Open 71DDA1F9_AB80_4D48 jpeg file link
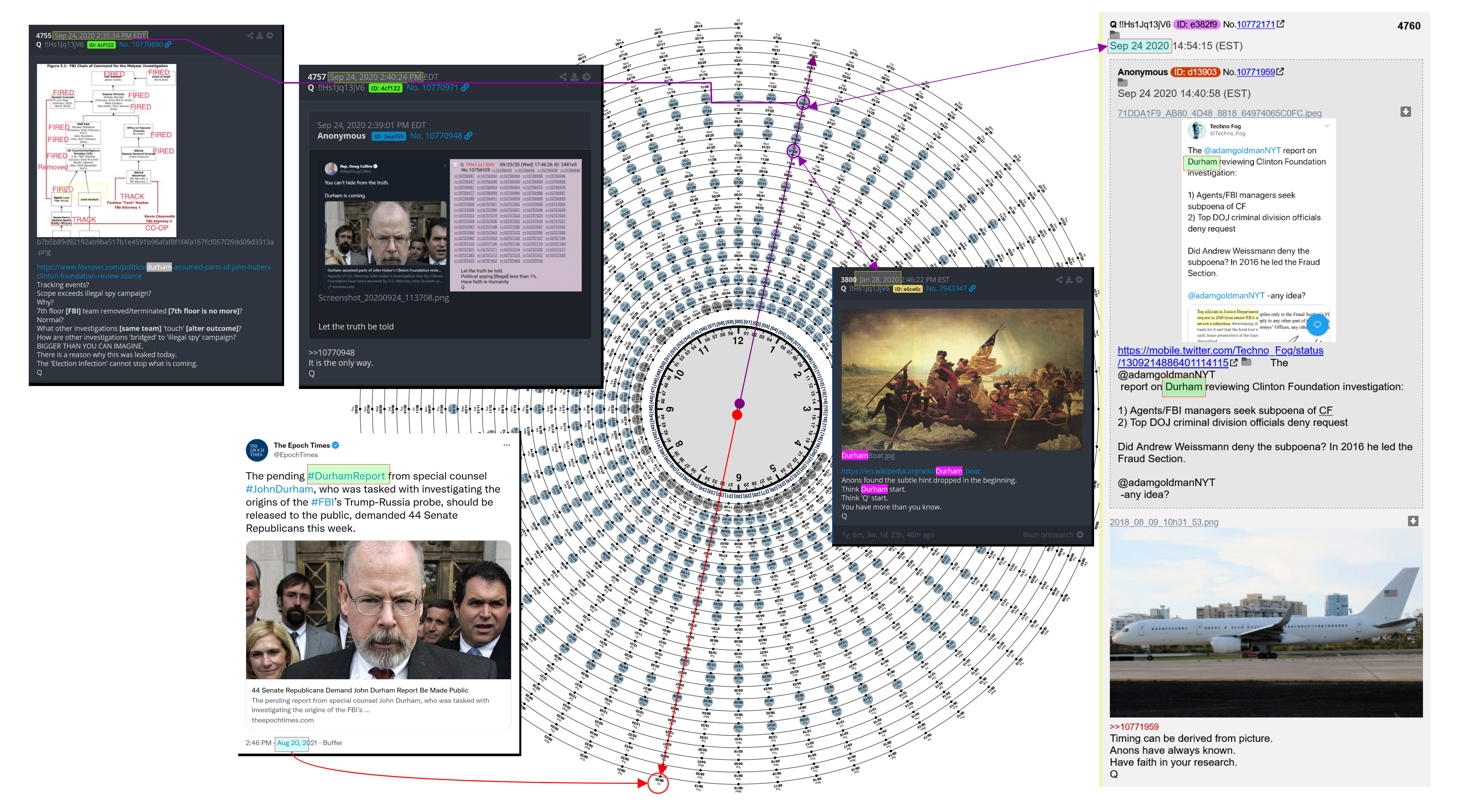The height and width of the screenshot is (812, 1477). tap(1220, 114)
